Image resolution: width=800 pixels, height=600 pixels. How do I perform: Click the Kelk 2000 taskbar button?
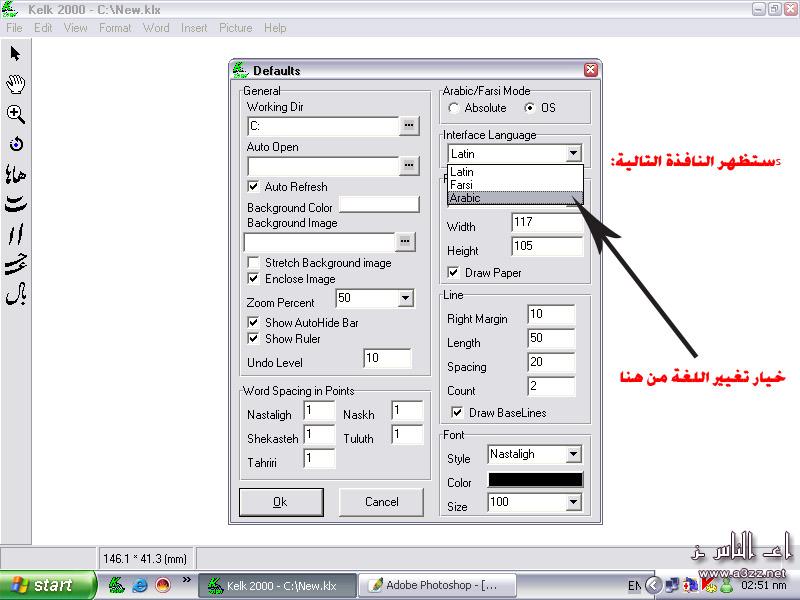coord(277,585)
